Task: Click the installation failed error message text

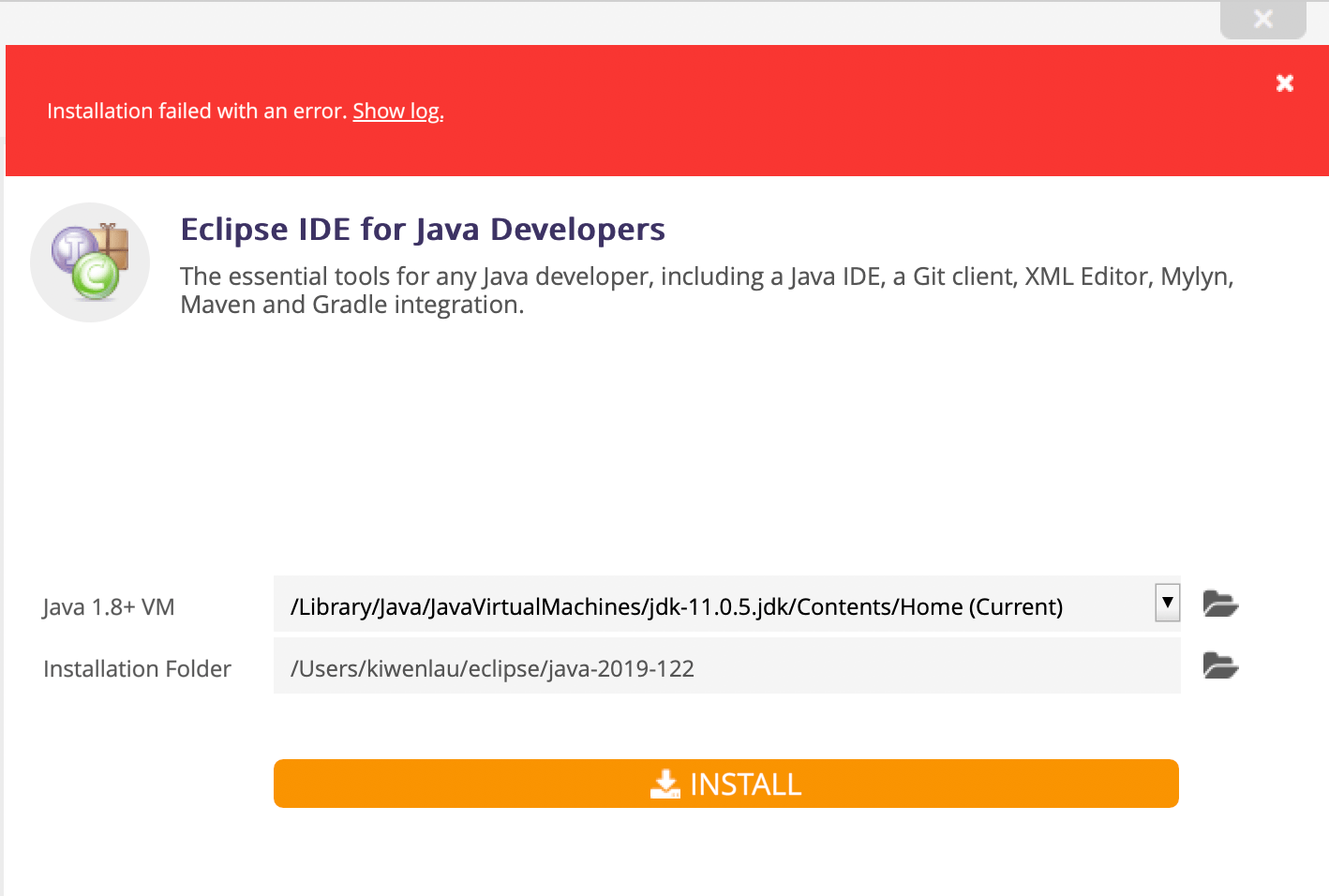Action: [x=197, y=111]
